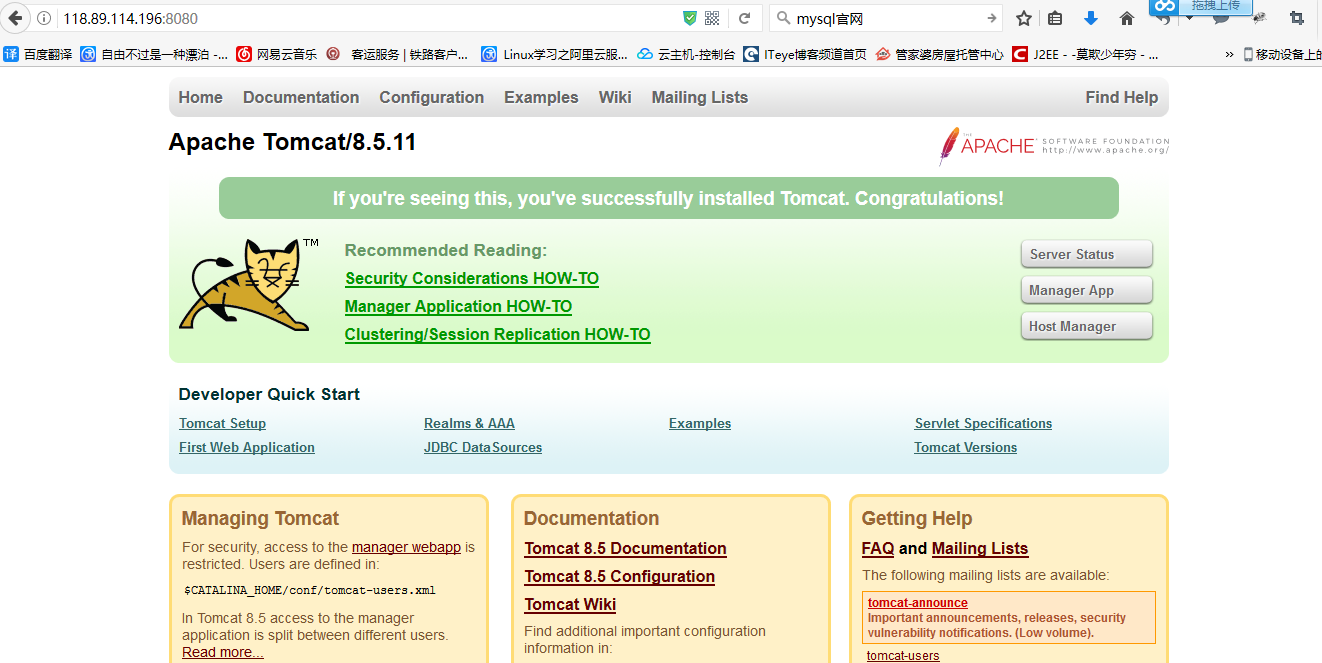Click Read more... under Managing Tomcat
1322x663 pixels.
[x=223, y=652]
